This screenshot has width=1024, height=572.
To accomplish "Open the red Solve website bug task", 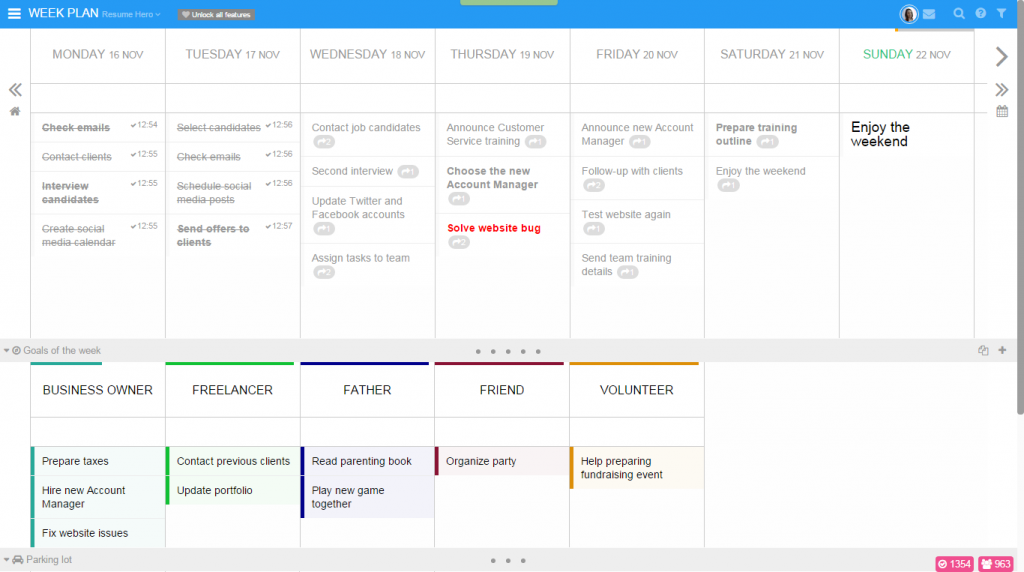I will click(x=493, y=229).
